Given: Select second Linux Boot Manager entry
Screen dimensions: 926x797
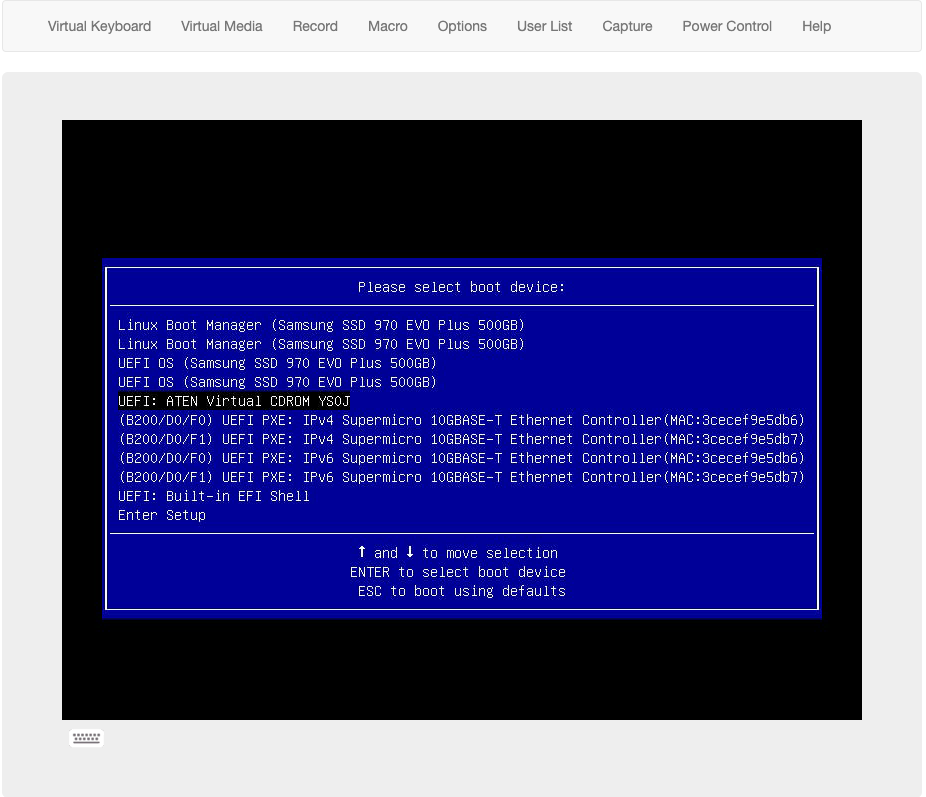Looking at the screenshot, I should point(321,344).
